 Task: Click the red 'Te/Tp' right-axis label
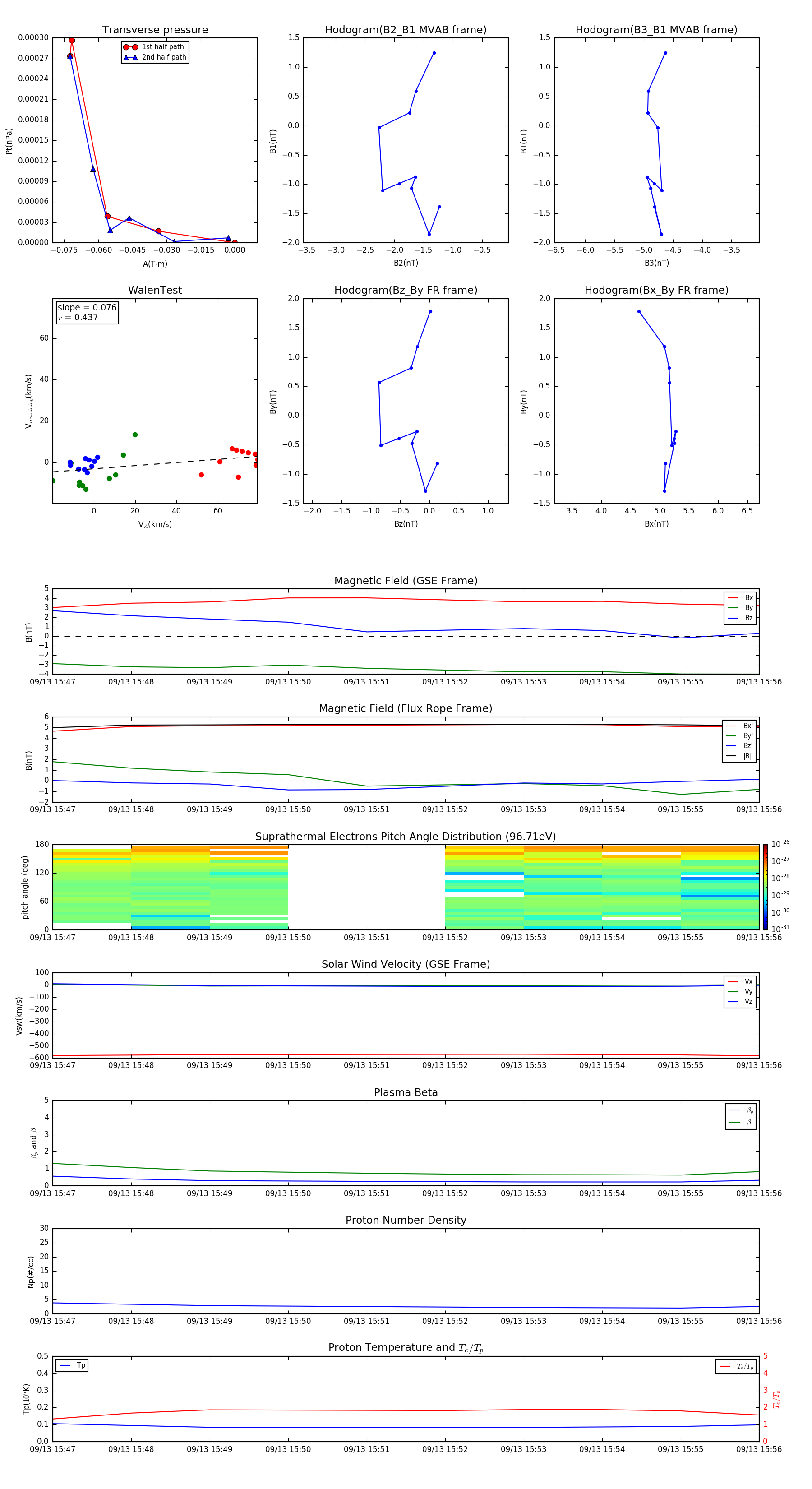coord(776,1399)
